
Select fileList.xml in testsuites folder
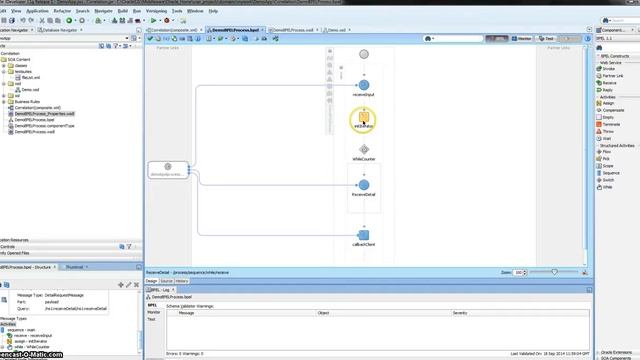click(x=31, y=77)
